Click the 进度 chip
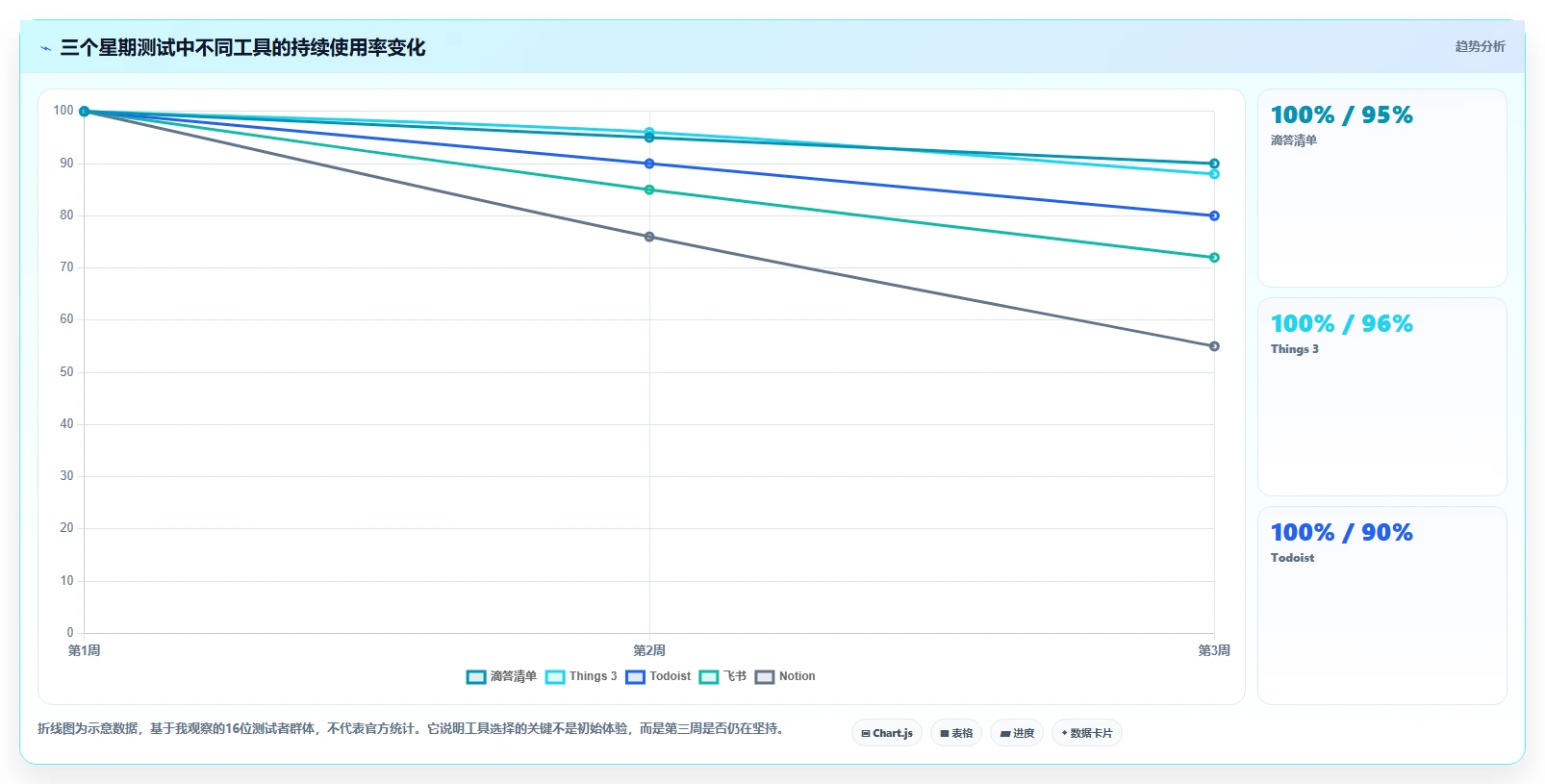Image resolution: width=1545 pixels, height=784 pixels. pyautogui.click(x=1017, y=733)
